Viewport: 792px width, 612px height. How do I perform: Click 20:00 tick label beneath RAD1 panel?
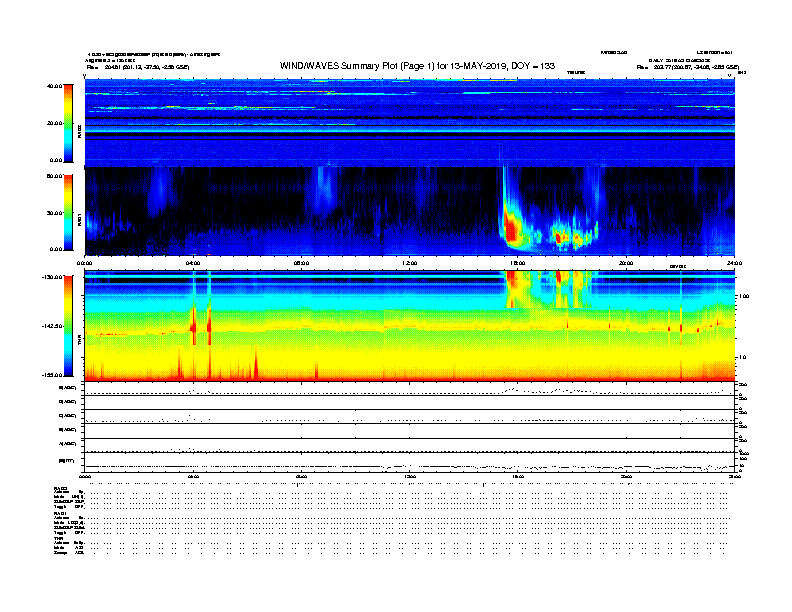coord(626,263)
